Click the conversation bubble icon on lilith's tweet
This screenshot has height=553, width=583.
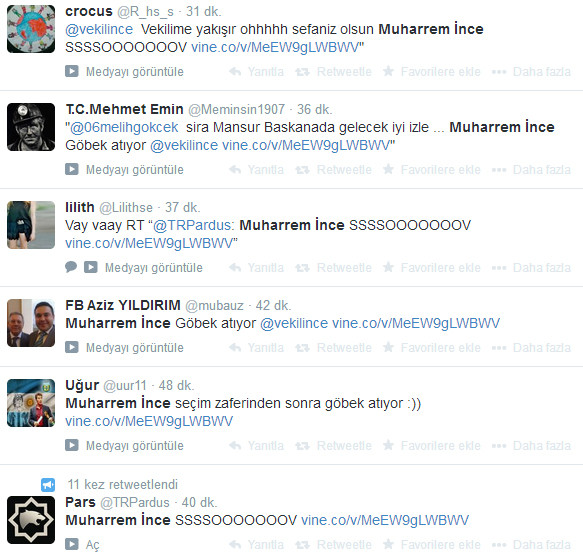71,267
